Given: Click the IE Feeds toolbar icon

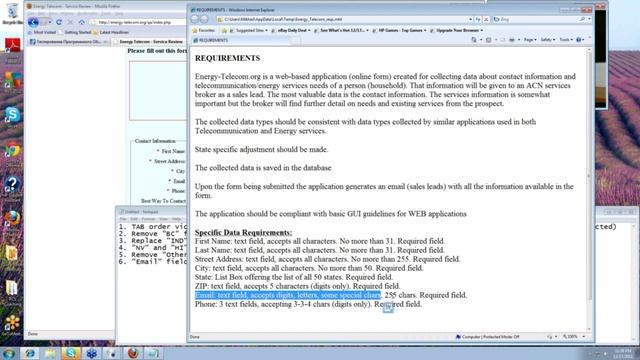Looking at the screenshot, I should 489,40.
